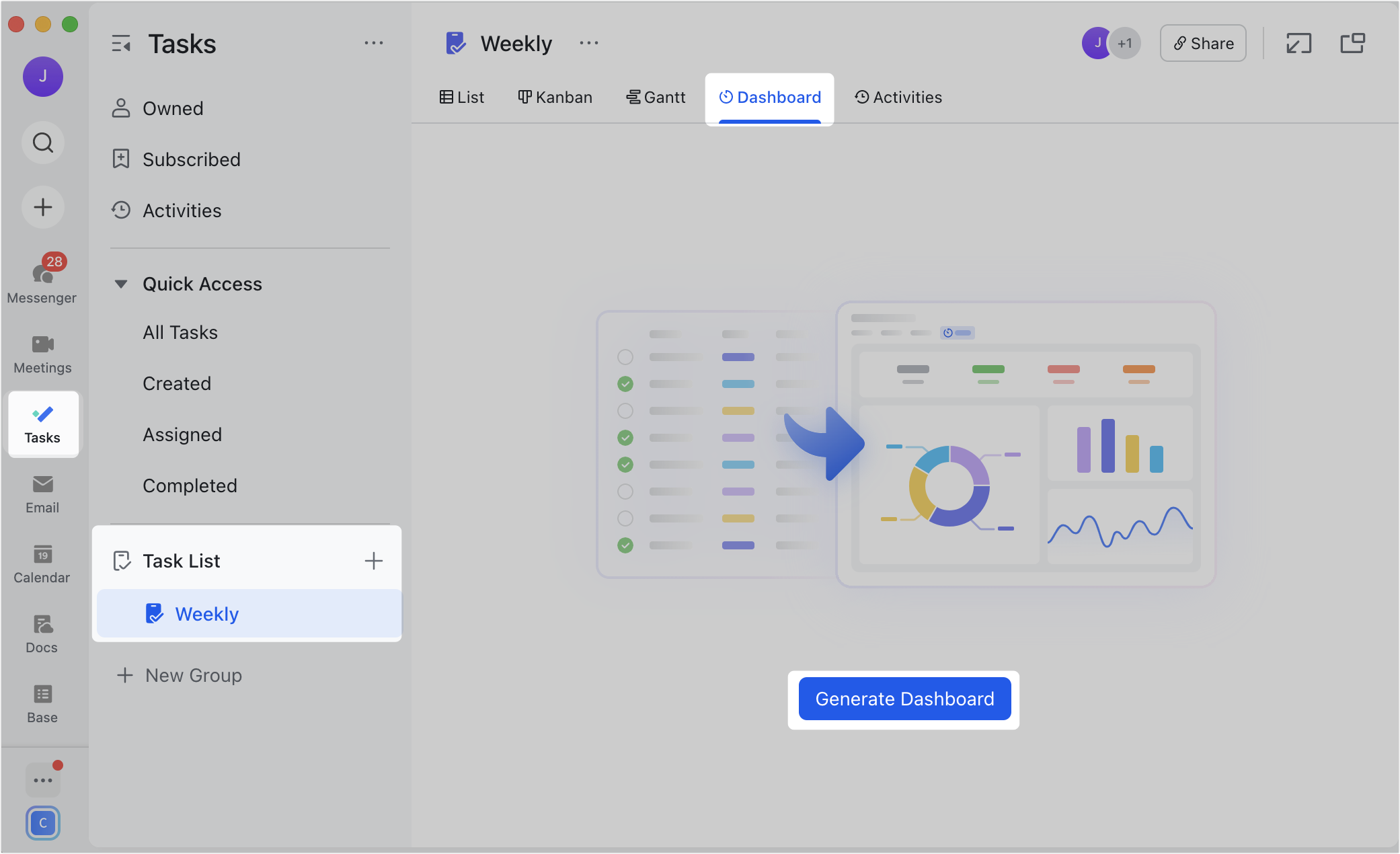Add a new task list with the plus
This screenshot has height=854, width=1400.
pos(374,560)
